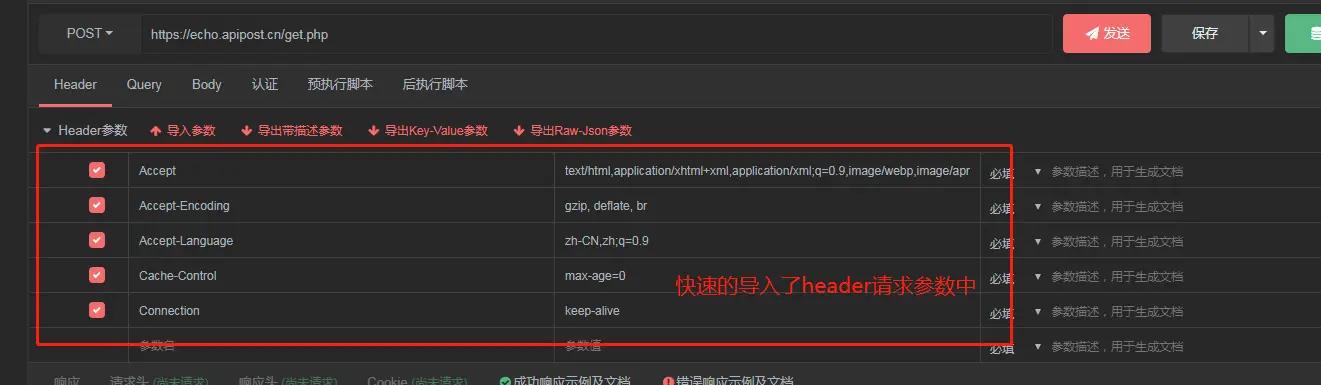Select the Accept-Language parameter name cell
The height and width of the screenshot is (385, 1321).
coord(341,241)
